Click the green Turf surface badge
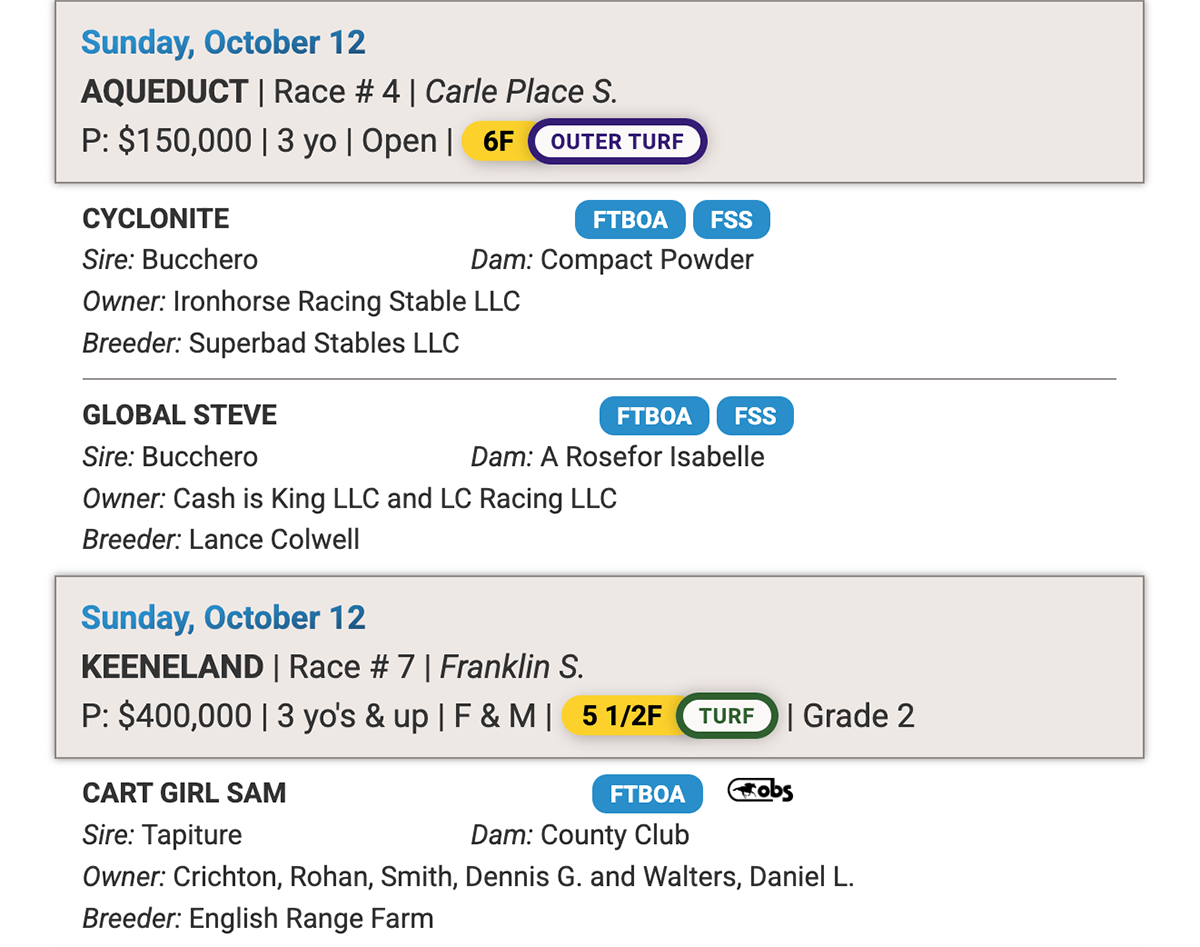1200x947 pixels. click(727, 716)
